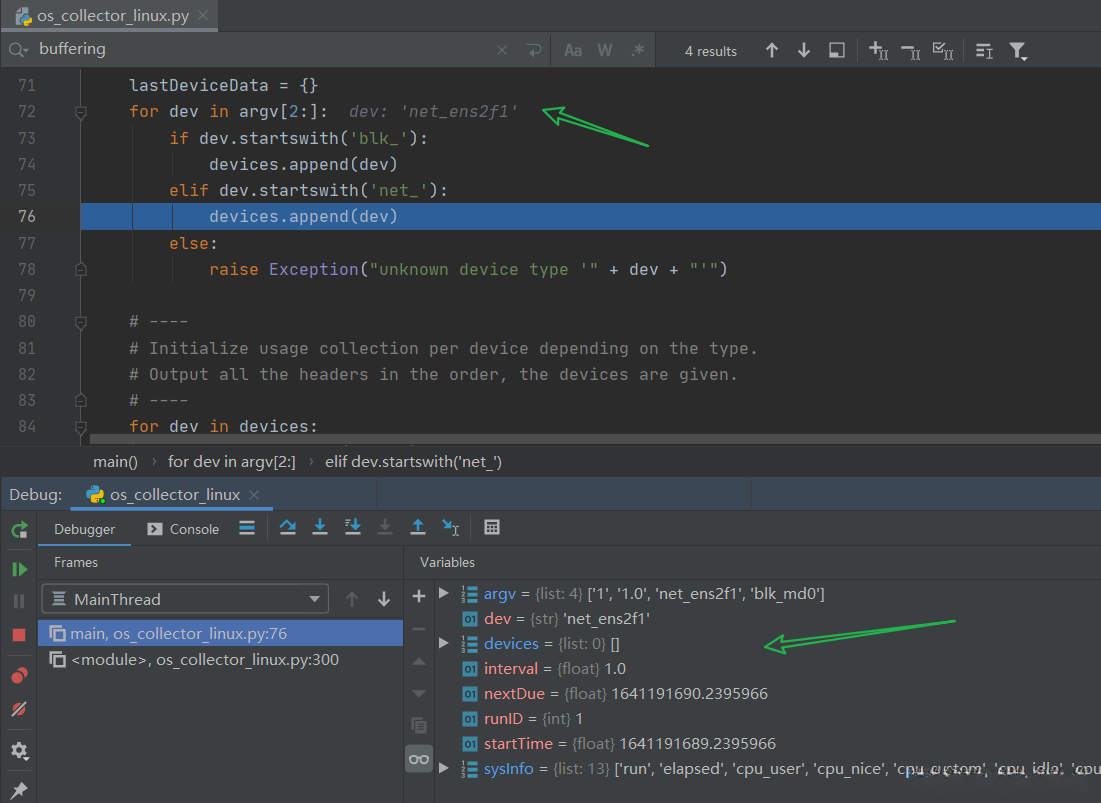Toggle whole Words search option
The width and height of the screenshot is (1101, 803).
[x=605, y=50]
